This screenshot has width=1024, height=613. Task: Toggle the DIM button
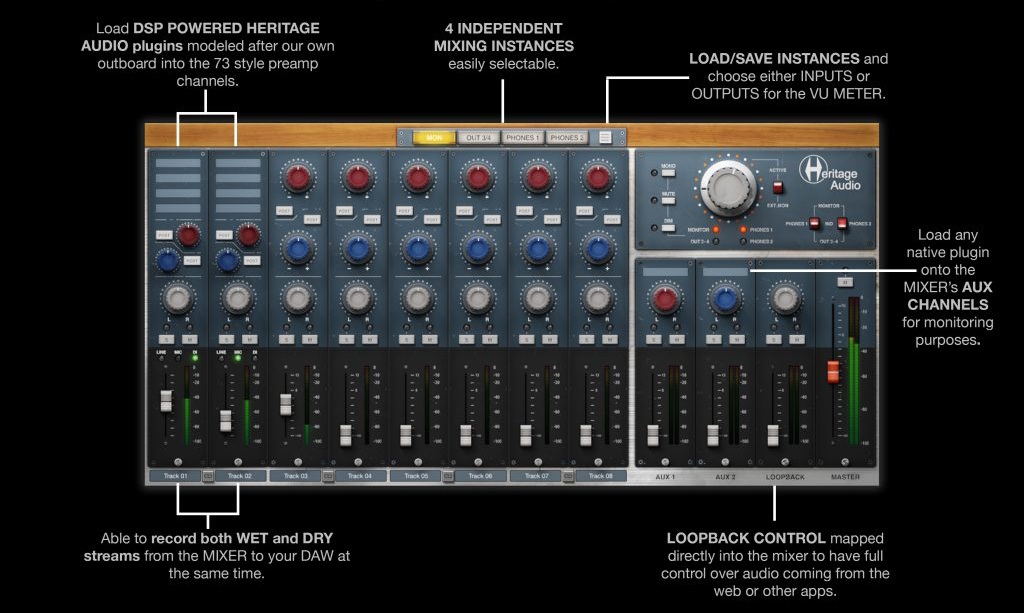point(668,227)
